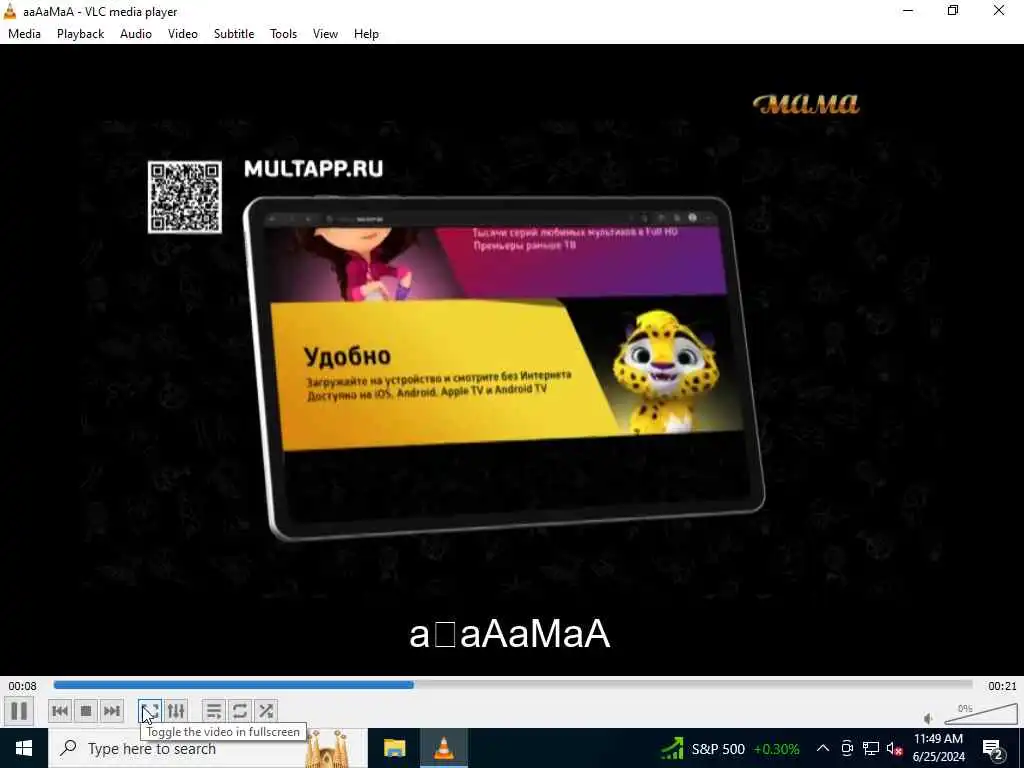Toggle the video in fullscreen

coord(150,711)
